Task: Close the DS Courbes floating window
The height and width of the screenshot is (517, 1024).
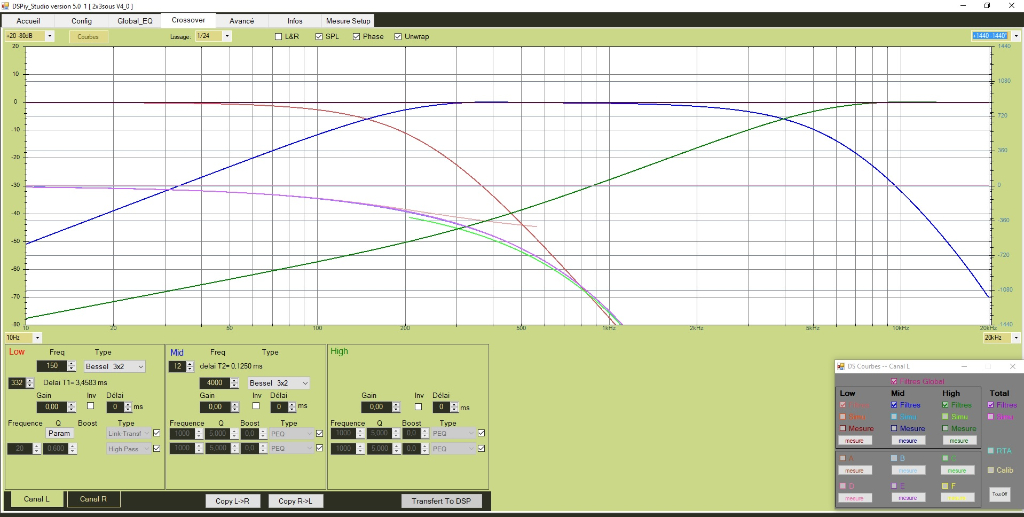Action: (x=1012, y=367)
